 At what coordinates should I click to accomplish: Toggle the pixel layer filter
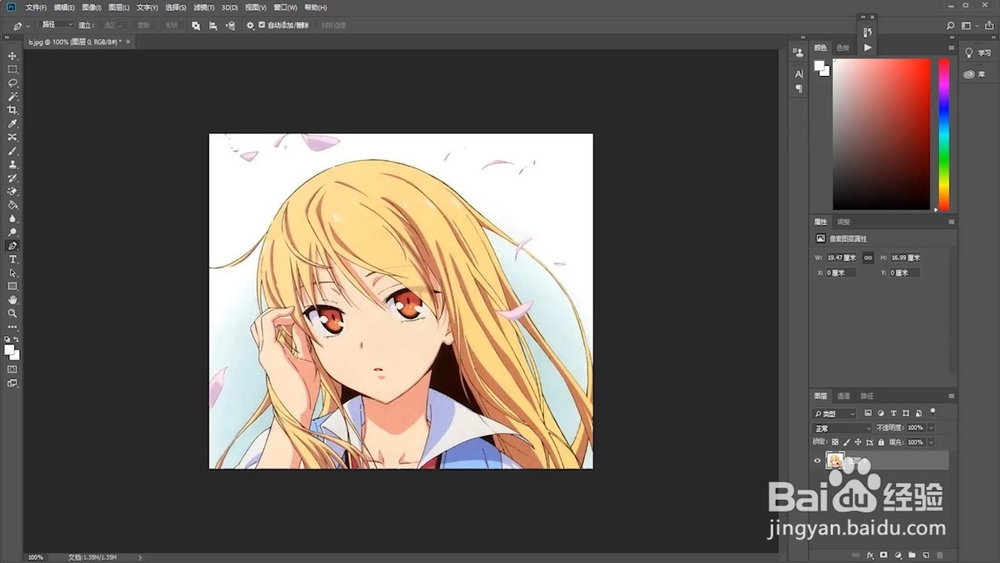(x=868, y=413)
